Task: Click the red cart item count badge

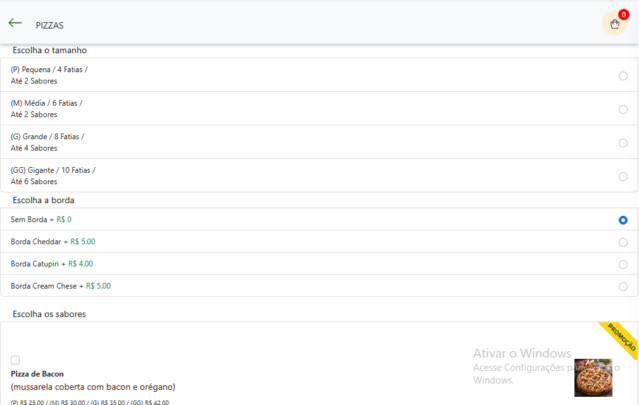Action: (623, 15)
